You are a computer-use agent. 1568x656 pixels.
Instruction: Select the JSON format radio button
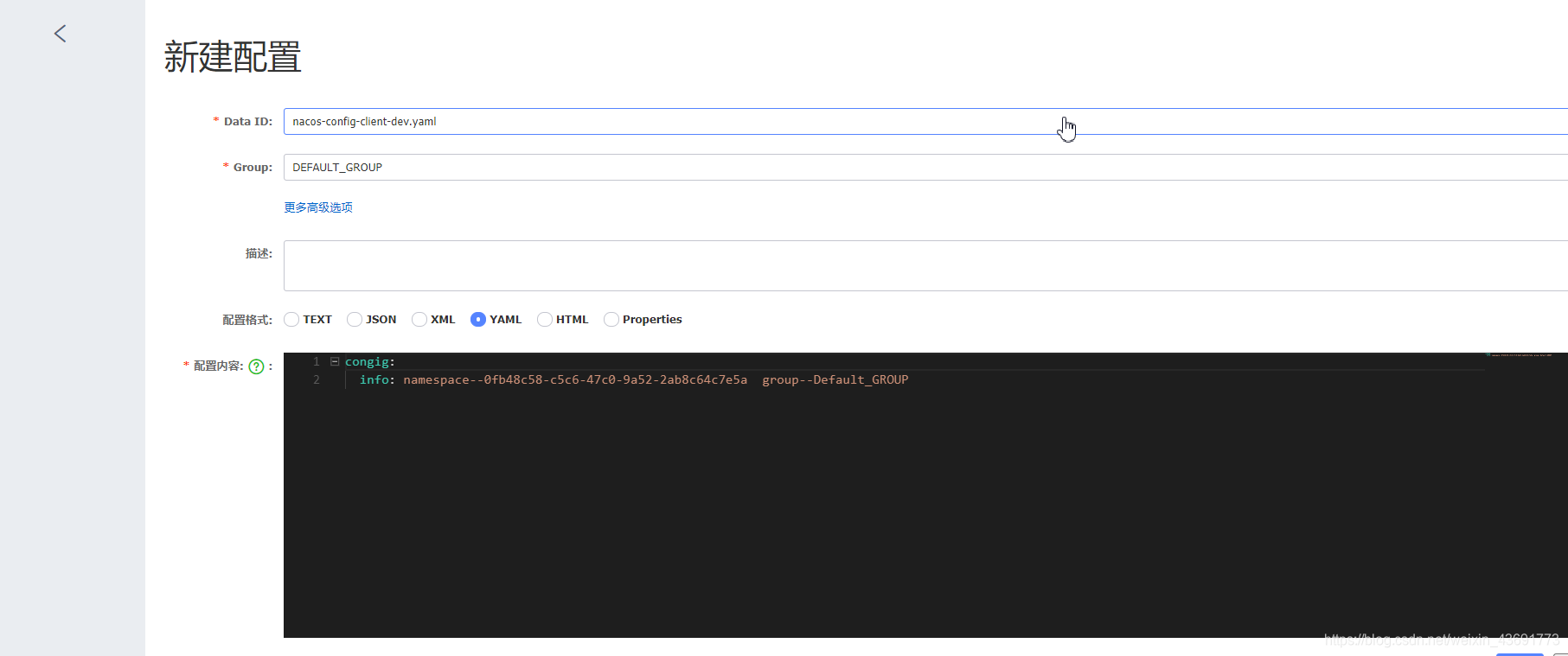point(355,320)
